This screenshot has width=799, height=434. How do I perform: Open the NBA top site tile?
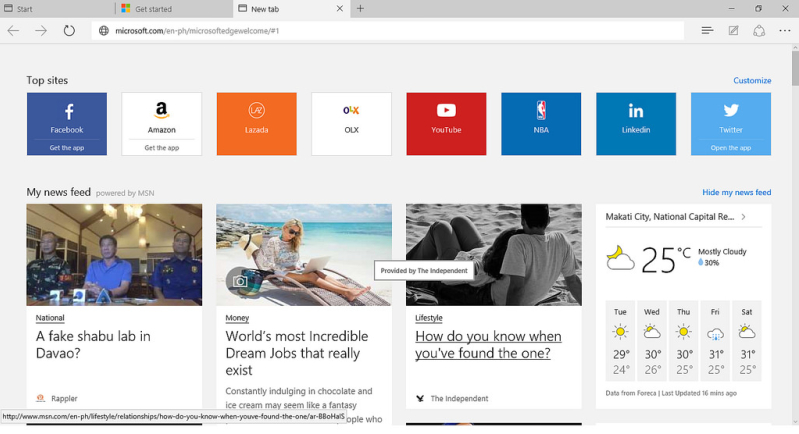point(541,124)
